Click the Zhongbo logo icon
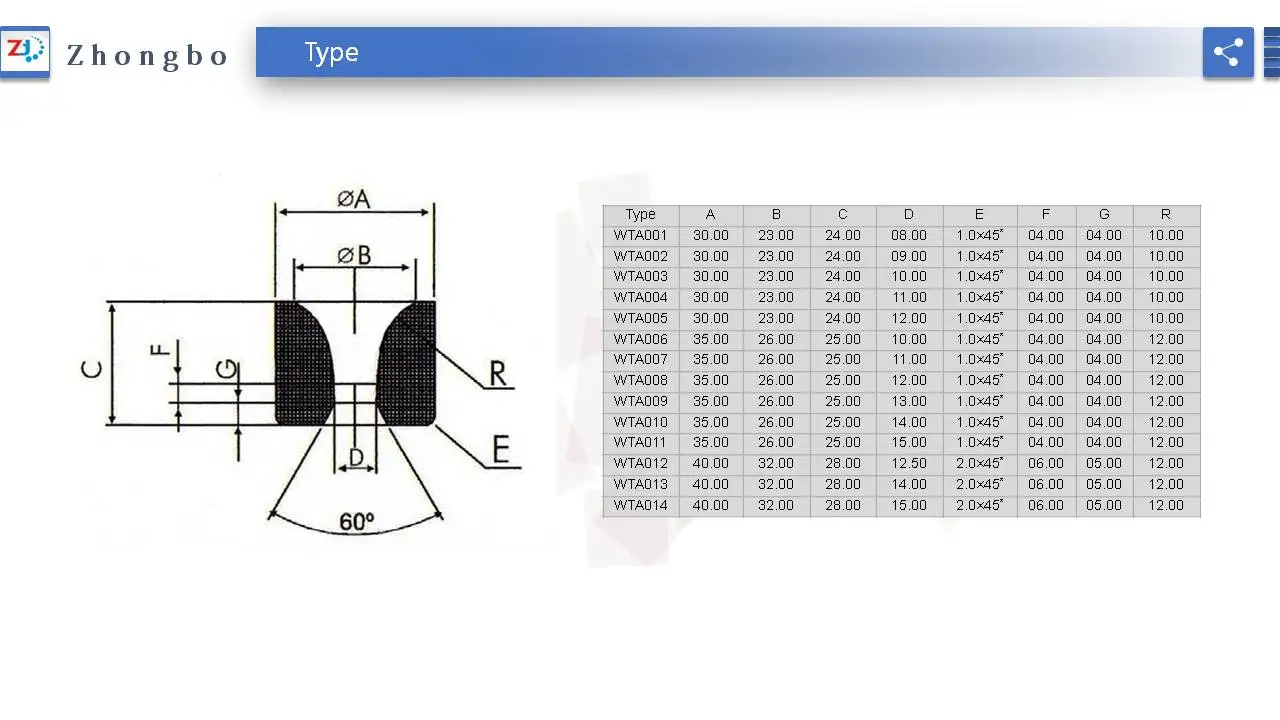The image size is (1280, 720). coord(25,52)
